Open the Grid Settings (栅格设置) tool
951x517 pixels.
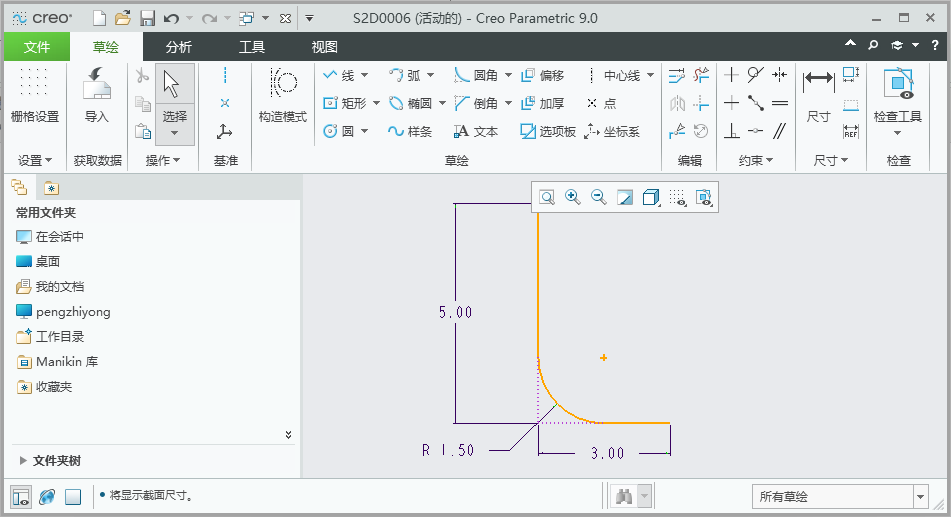34,95
